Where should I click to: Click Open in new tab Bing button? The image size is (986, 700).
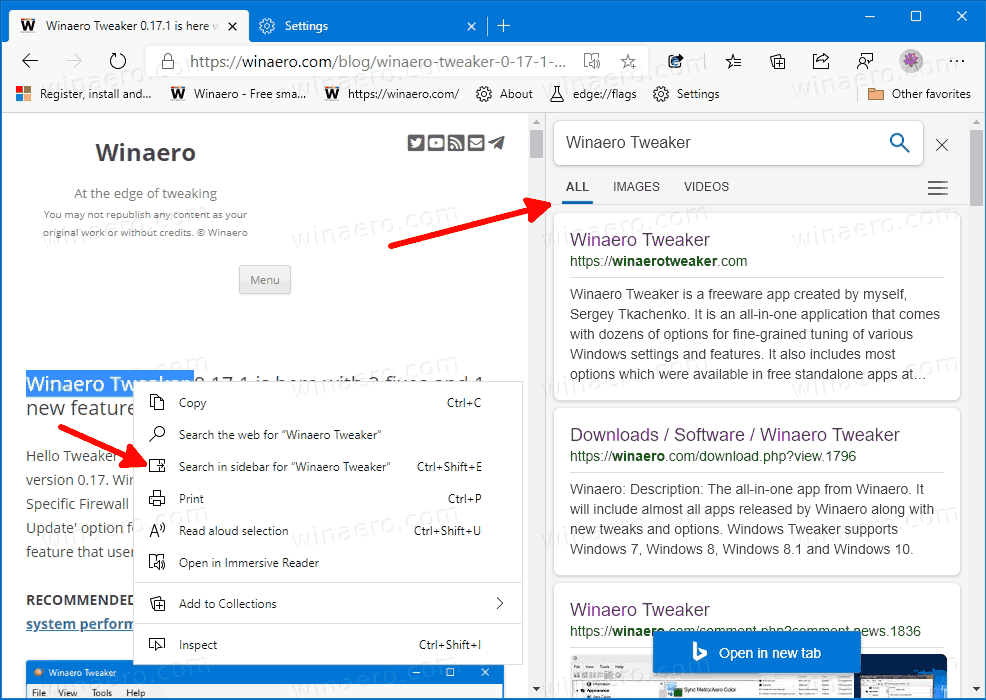tap(756, 653)
